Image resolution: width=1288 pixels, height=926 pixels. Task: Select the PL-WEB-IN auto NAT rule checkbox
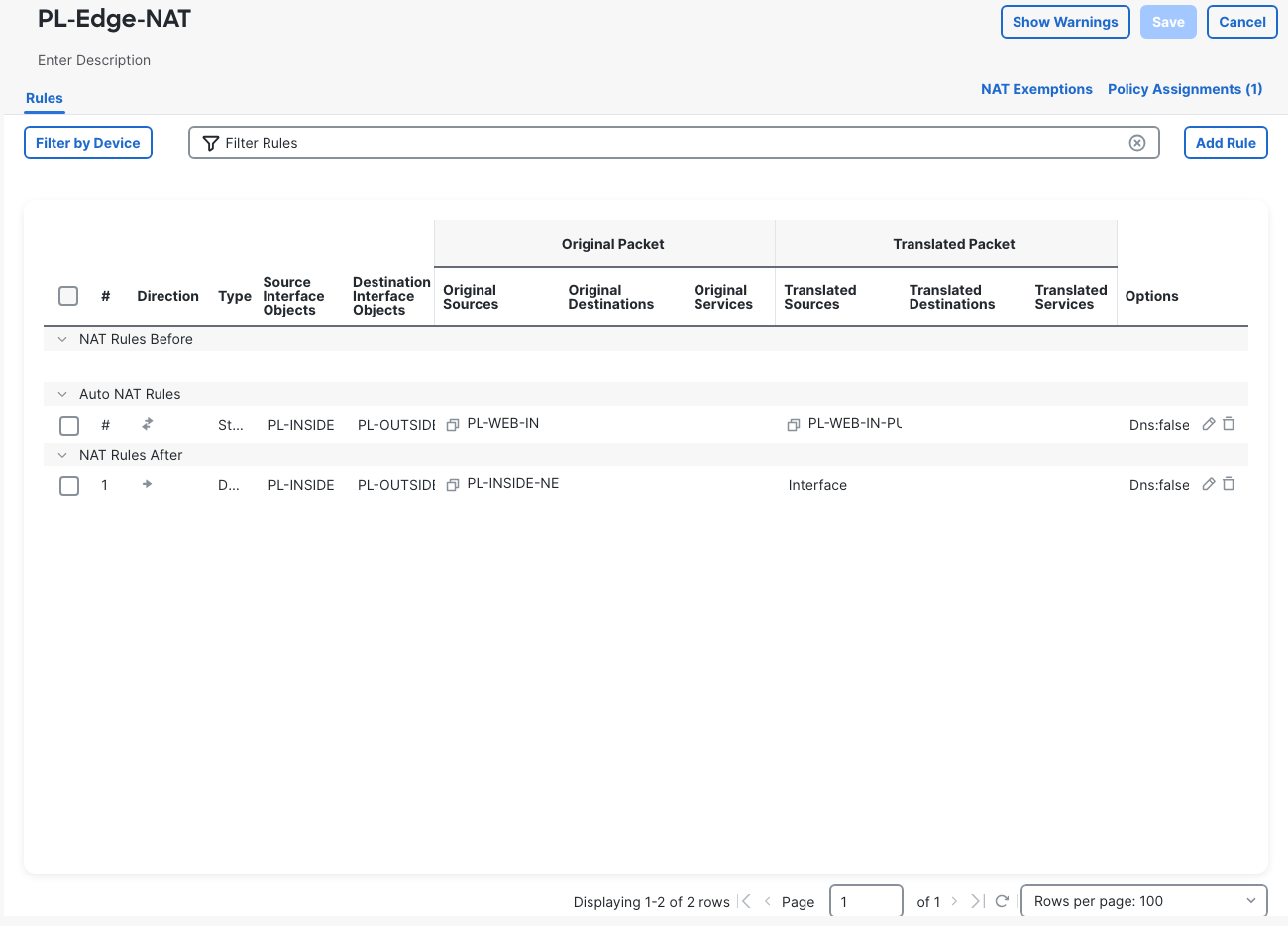click(69, 426)
